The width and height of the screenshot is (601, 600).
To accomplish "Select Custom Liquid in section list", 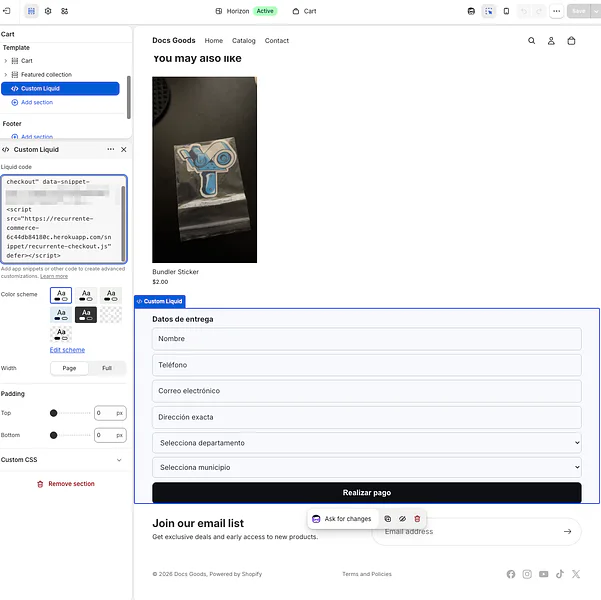I will pyautogui.click(x=61, y=89).
